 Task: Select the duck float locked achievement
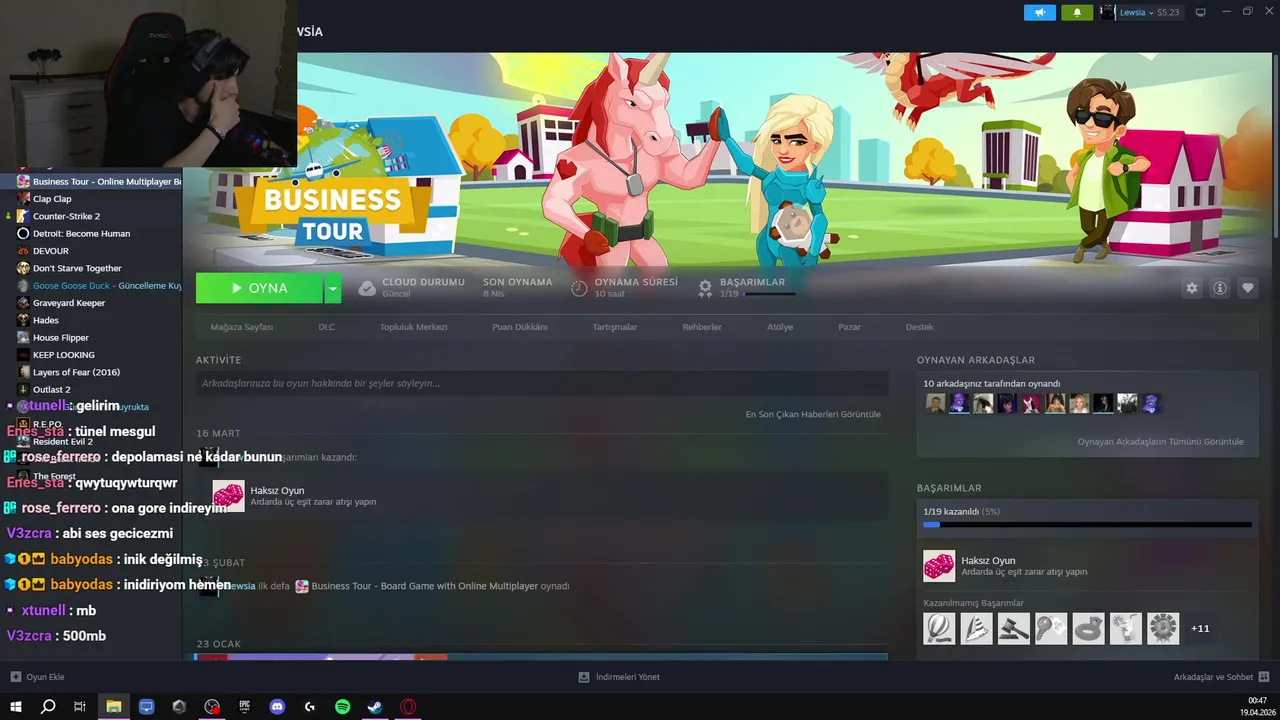point(1089,628)
